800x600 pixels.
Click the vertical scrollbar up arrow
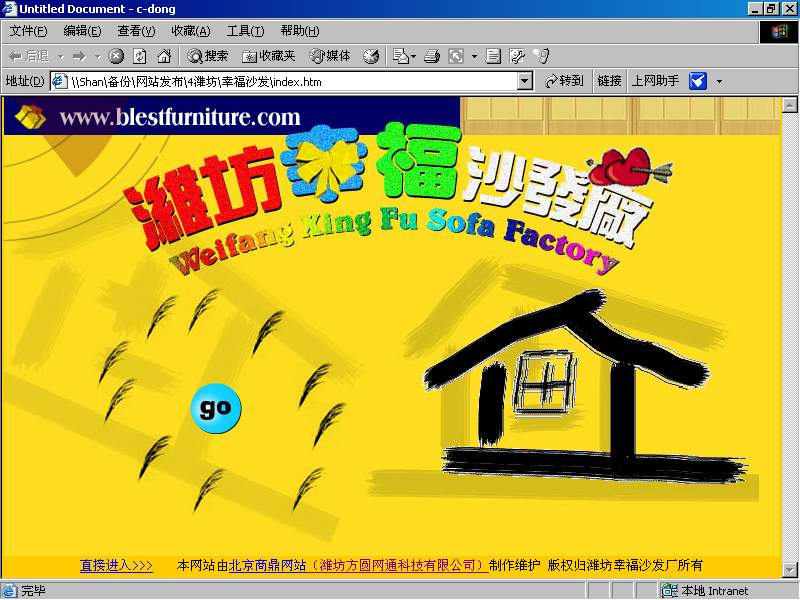point(789,105)
